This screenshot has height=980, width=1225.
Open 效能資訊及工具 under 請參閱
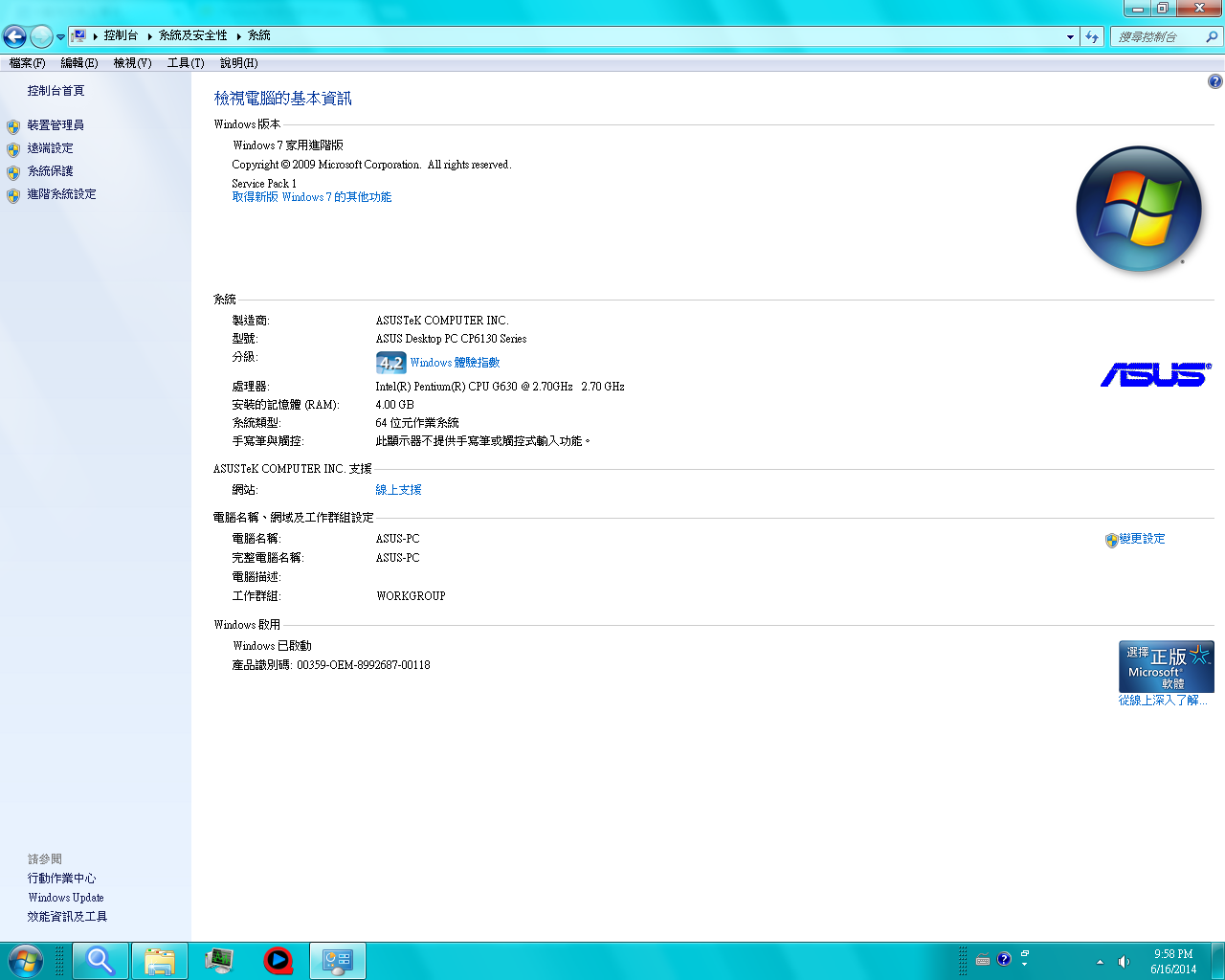click(67, 917)
